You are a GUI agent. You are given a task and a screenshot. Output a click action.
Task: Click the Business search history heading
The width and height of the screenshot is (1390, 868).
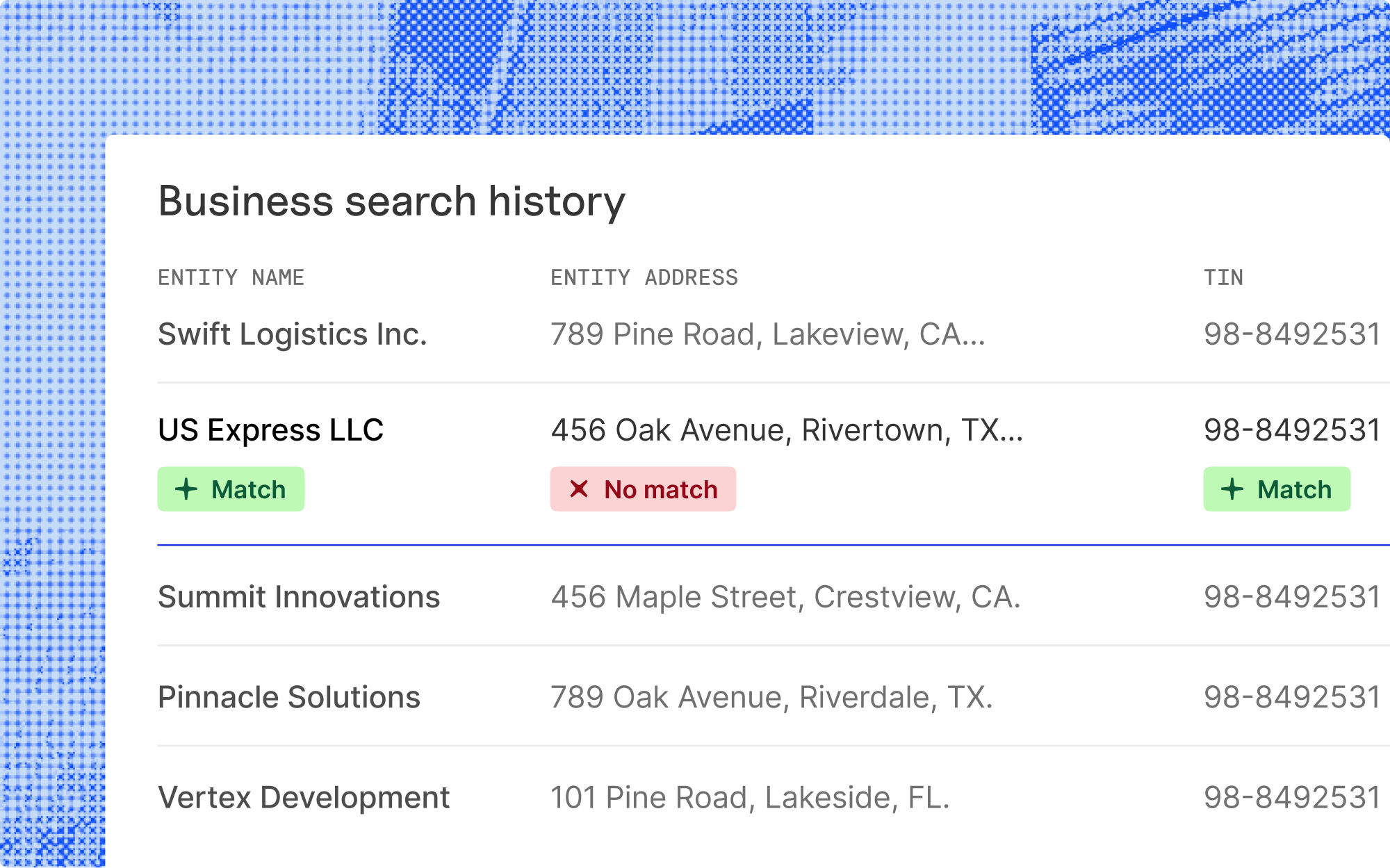(x=392, y=202)
